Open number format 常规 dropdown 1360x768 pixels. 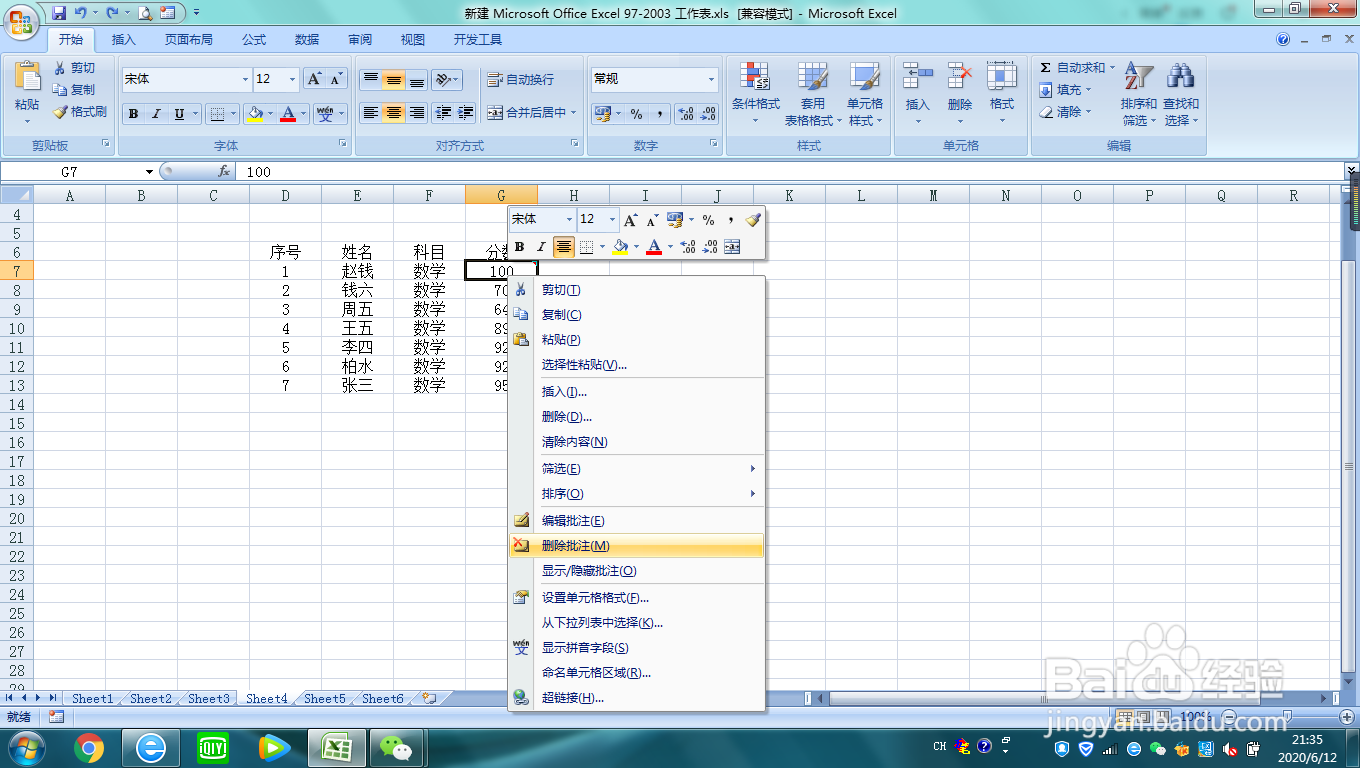(712, 80)
